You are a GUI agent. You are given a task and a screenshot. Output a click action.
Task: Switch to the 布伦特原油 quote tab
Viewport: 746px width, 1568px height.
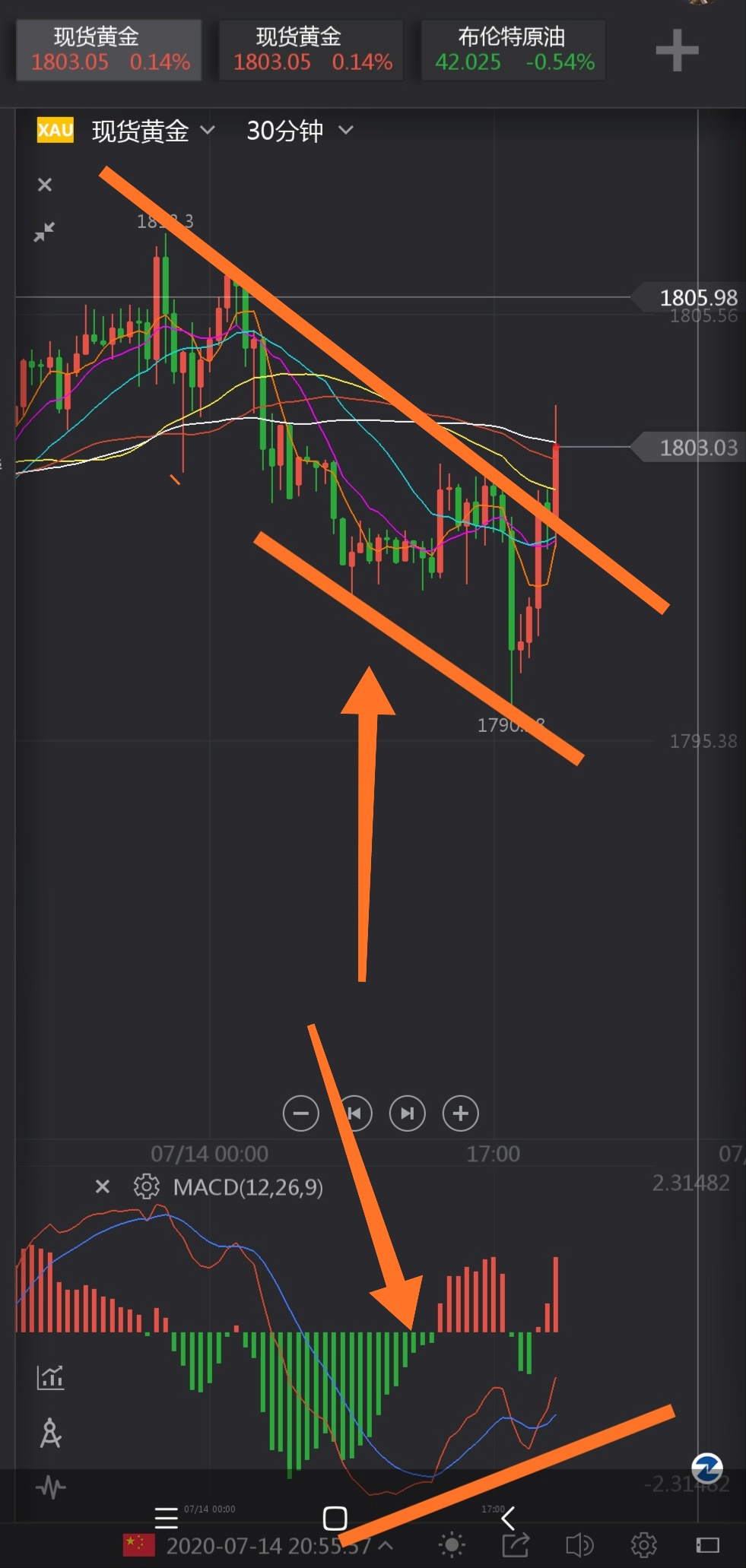(x=513, y=50)
